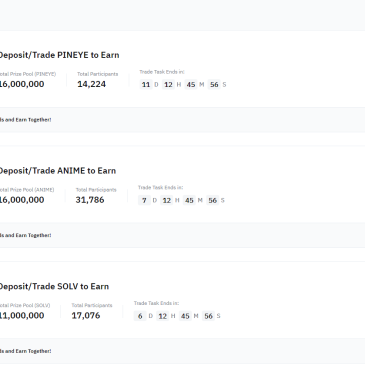Open the Deposit/Trade PINEYE to Earn heading

[59, 55]
